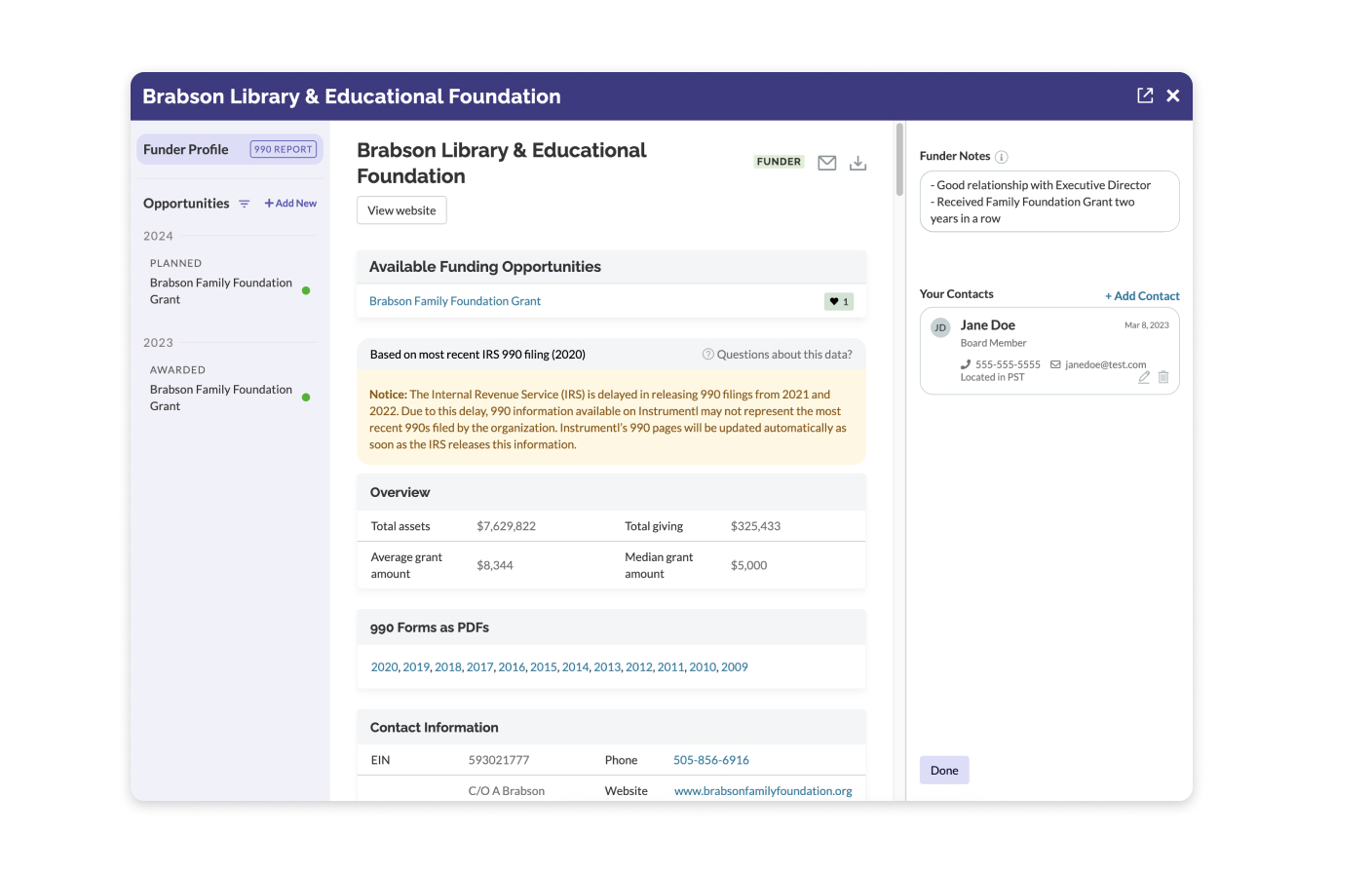Click the 990 REPORT badge
The image size is (1372, 873).
(x=284, y=149)
